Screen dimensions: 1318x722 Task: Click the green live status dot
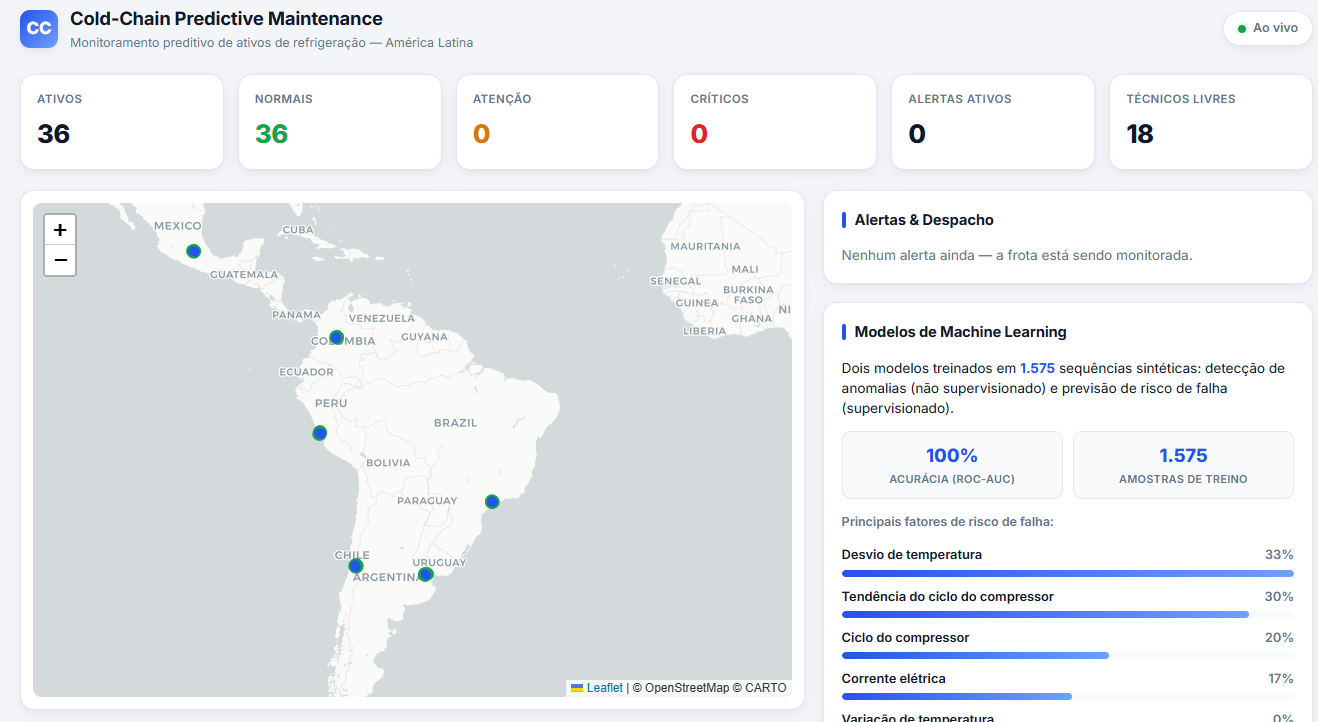1242,29
